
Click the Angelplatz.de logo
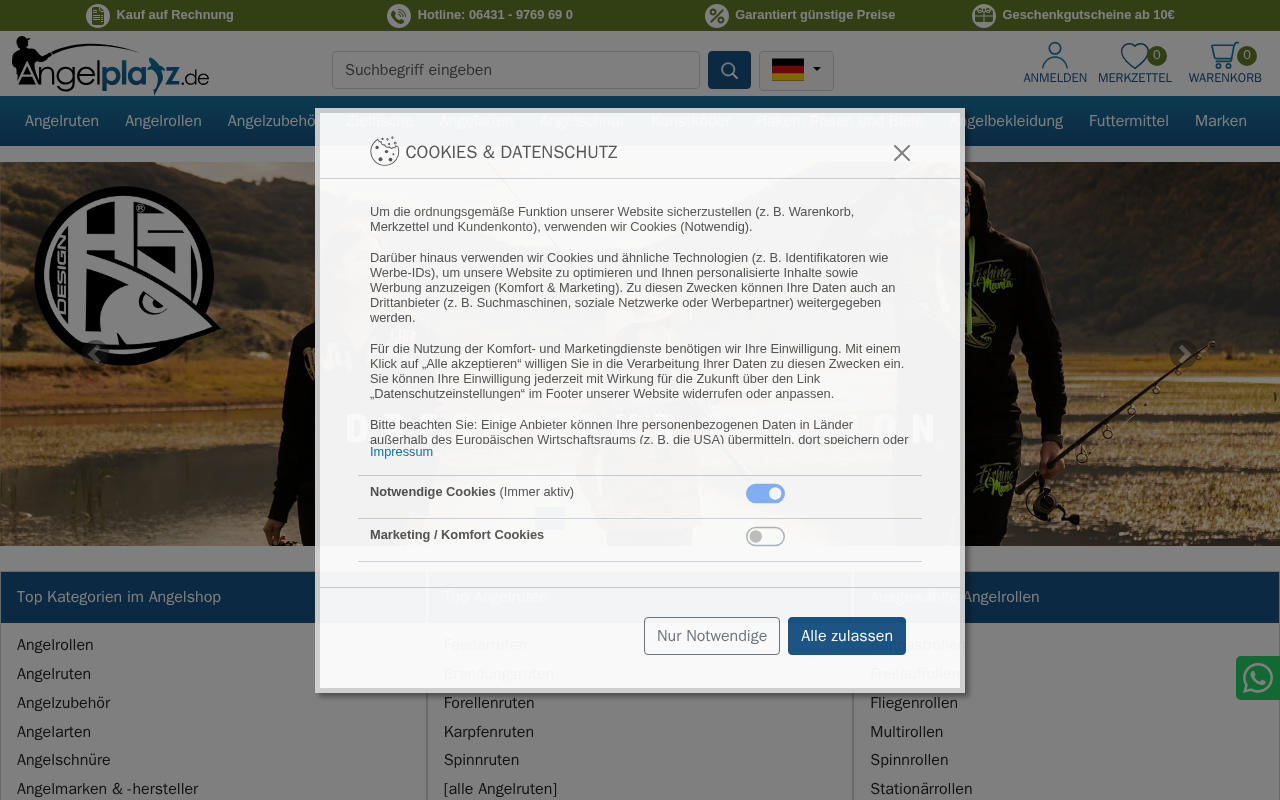click(110, 65)
